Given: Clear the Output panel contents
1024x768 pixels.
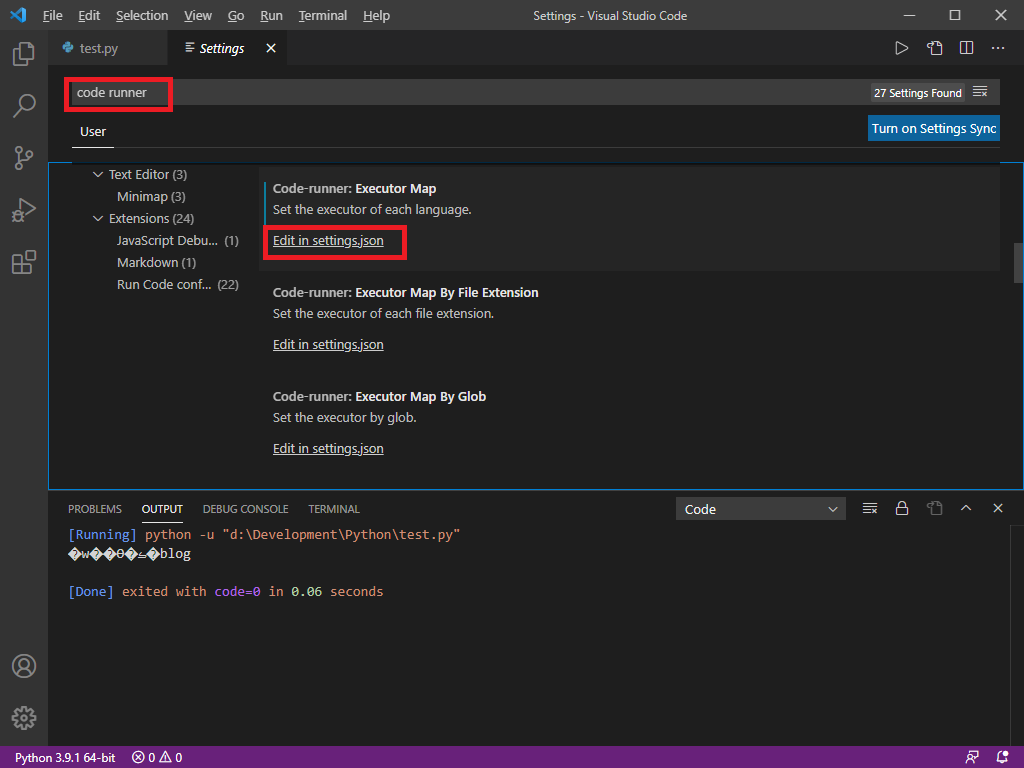Looking at the screenshot, I should click(x=870, y=508).
